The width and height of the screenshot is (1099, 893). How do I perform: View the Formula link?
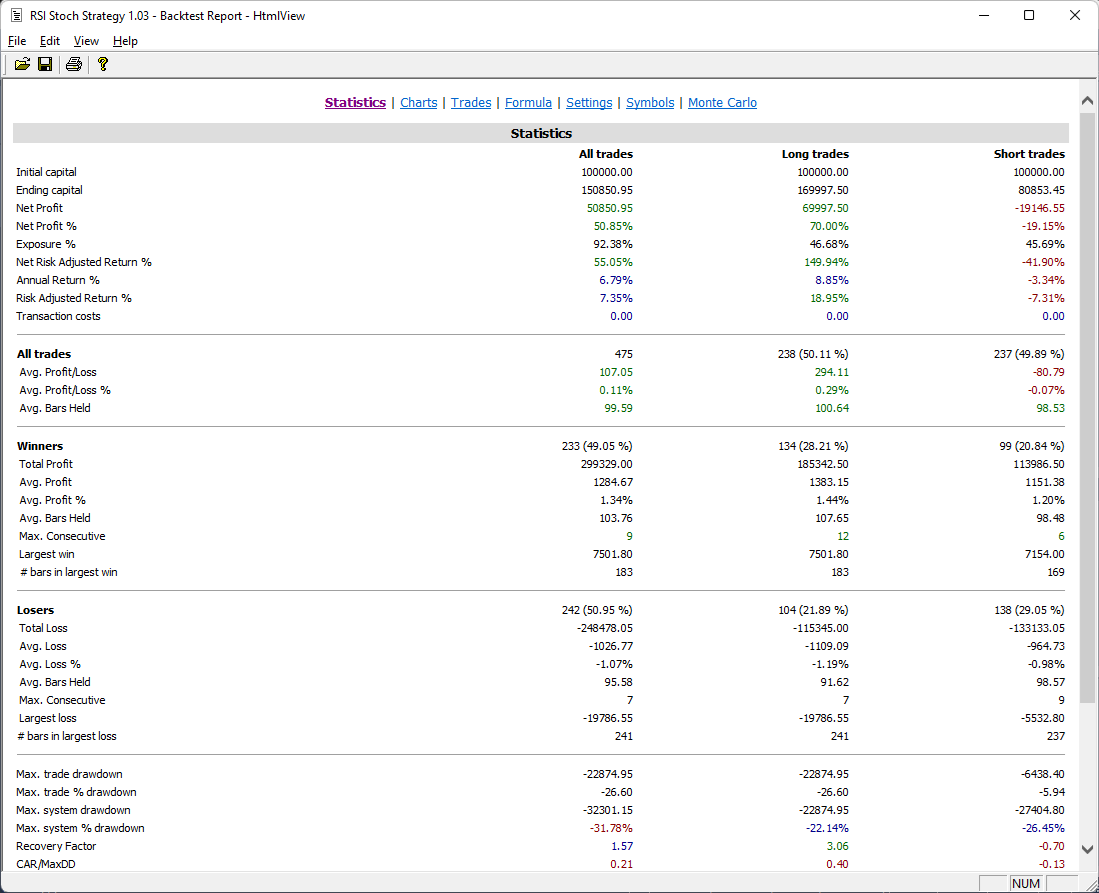pyautogui.click(x=528, y=102)
